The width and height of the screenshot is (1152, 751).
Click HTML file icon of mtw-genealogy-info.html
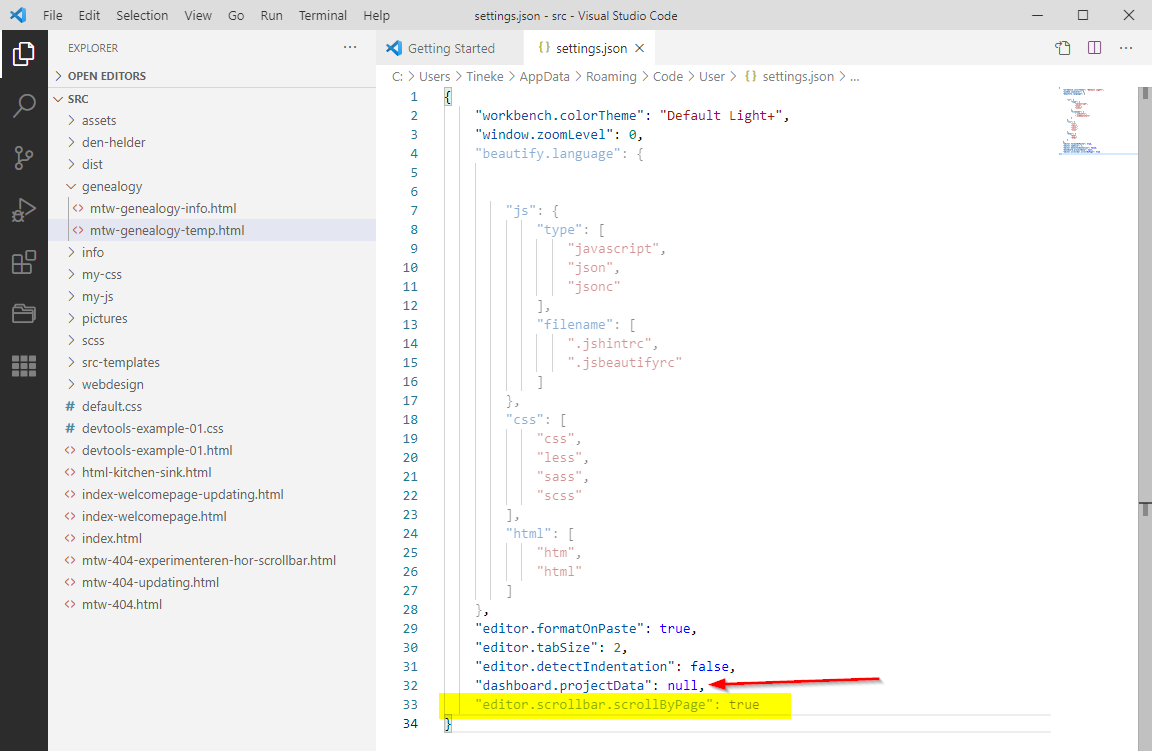coord(78,209)
